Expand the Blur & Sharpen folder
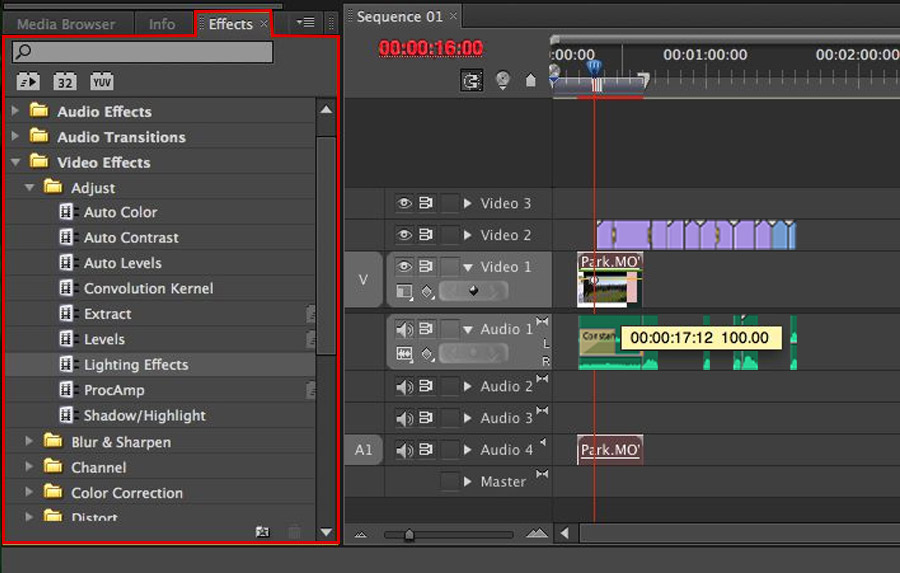This screenshot has height=573, width=900. click(x=29, y=441)
